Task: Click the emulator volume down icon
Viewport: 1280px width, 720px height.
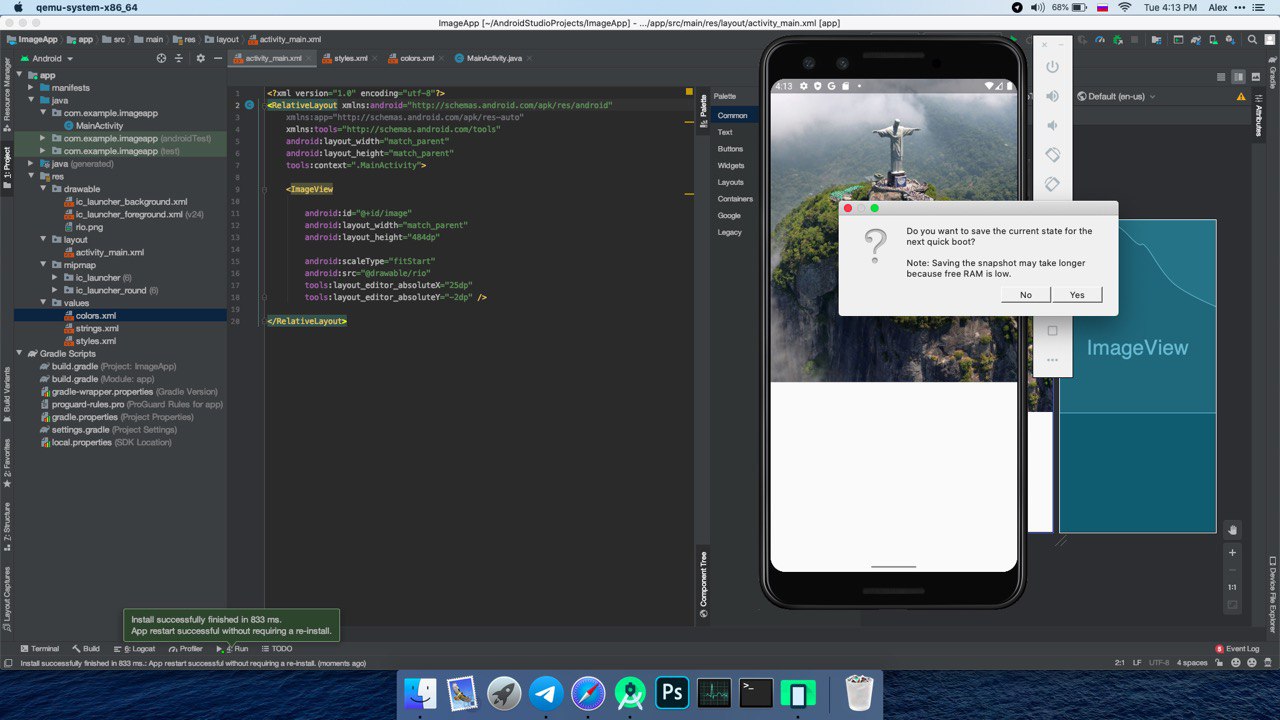Action: 1052,125
